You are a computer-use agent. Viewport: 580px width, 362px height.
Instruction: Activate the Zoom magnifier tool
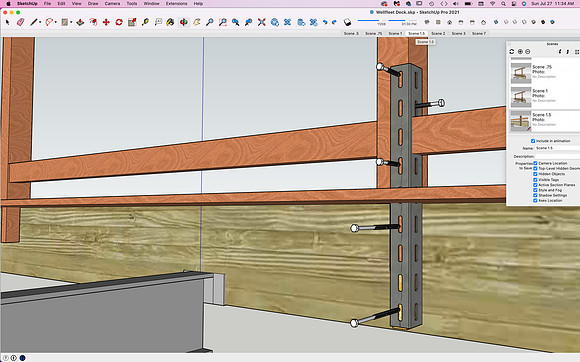[209, 23]
